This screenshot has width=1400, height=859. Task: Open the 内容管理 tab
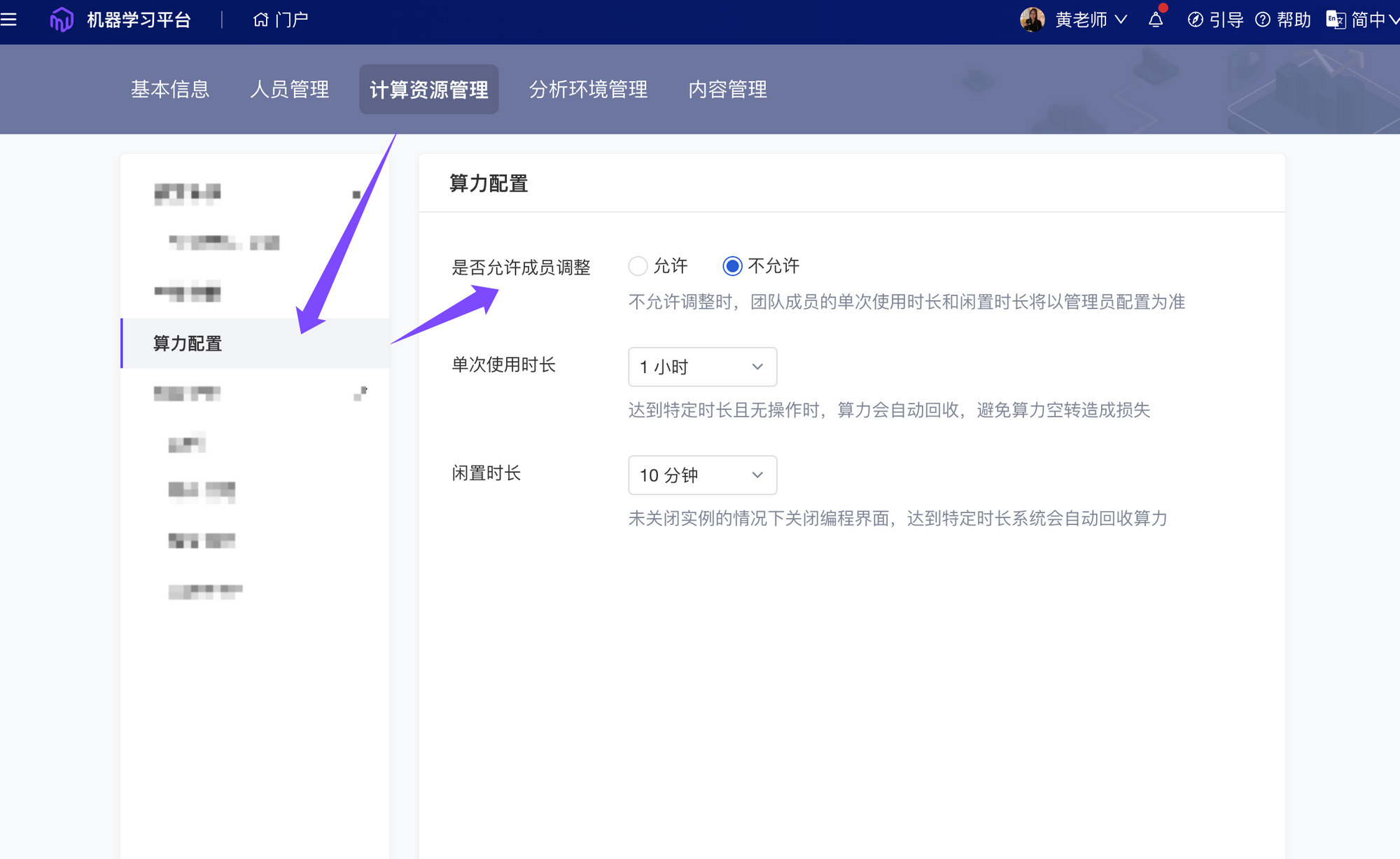(x=727, y=90)
